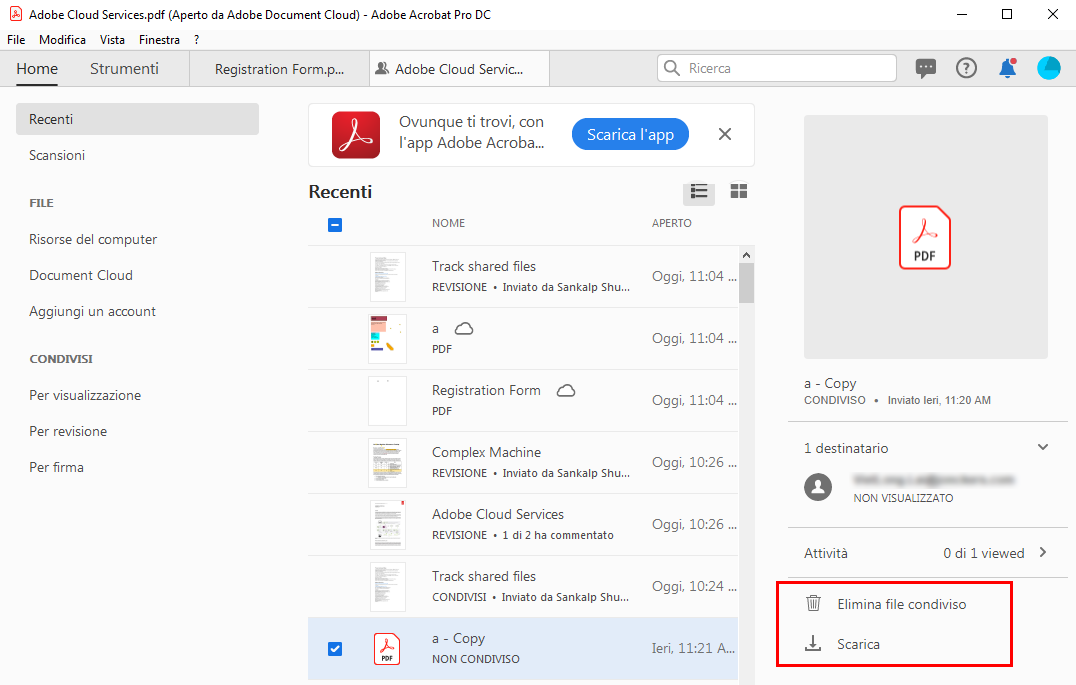Click the 'Scarica l'app' button

630,135
